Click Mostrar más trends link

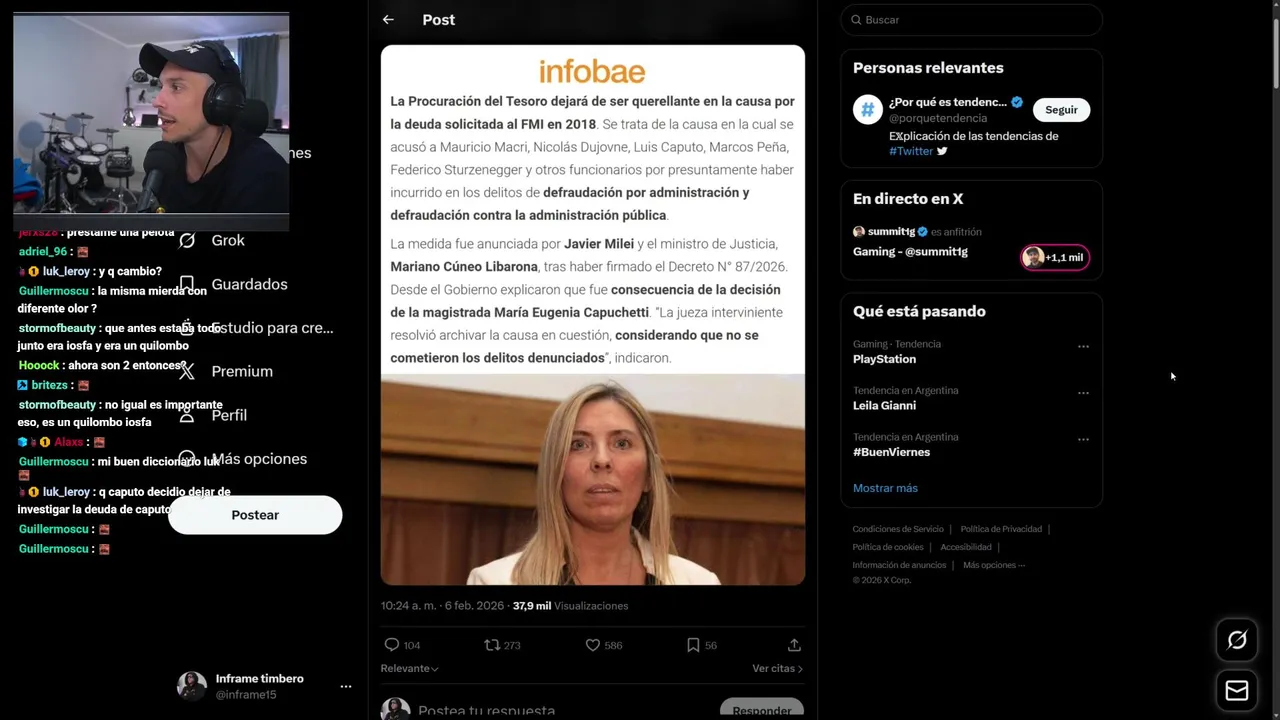pyautogui.click(x=885, y=488)
